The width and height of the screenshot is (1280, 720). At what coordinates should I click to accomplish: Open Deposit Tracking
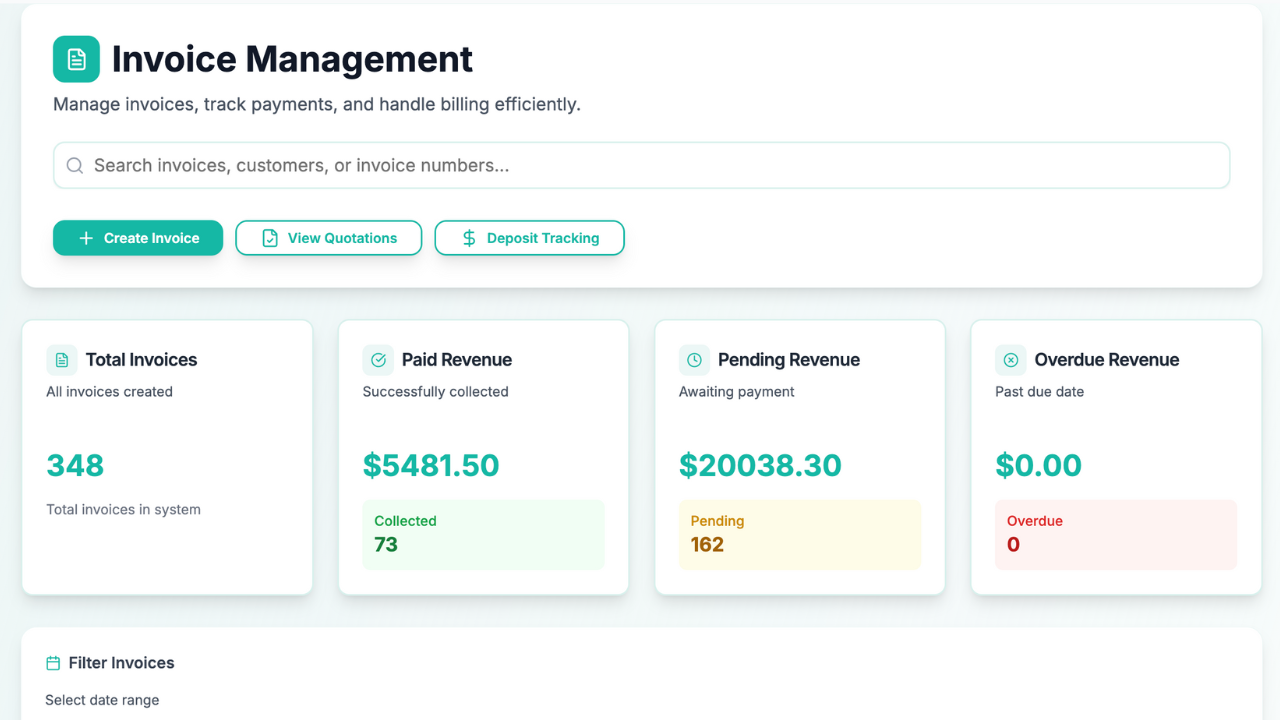point(529,238)
